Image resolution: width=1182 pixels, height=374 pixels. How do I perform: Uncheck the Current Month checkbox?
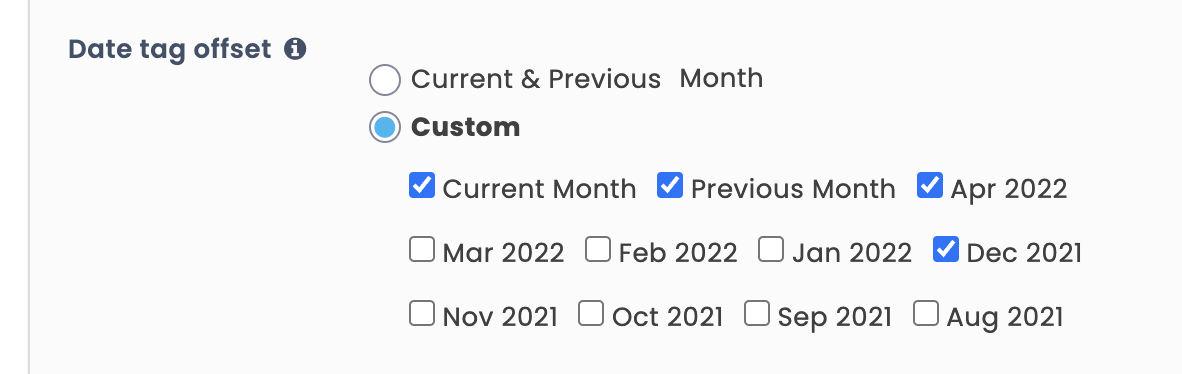tap(422, 185)
